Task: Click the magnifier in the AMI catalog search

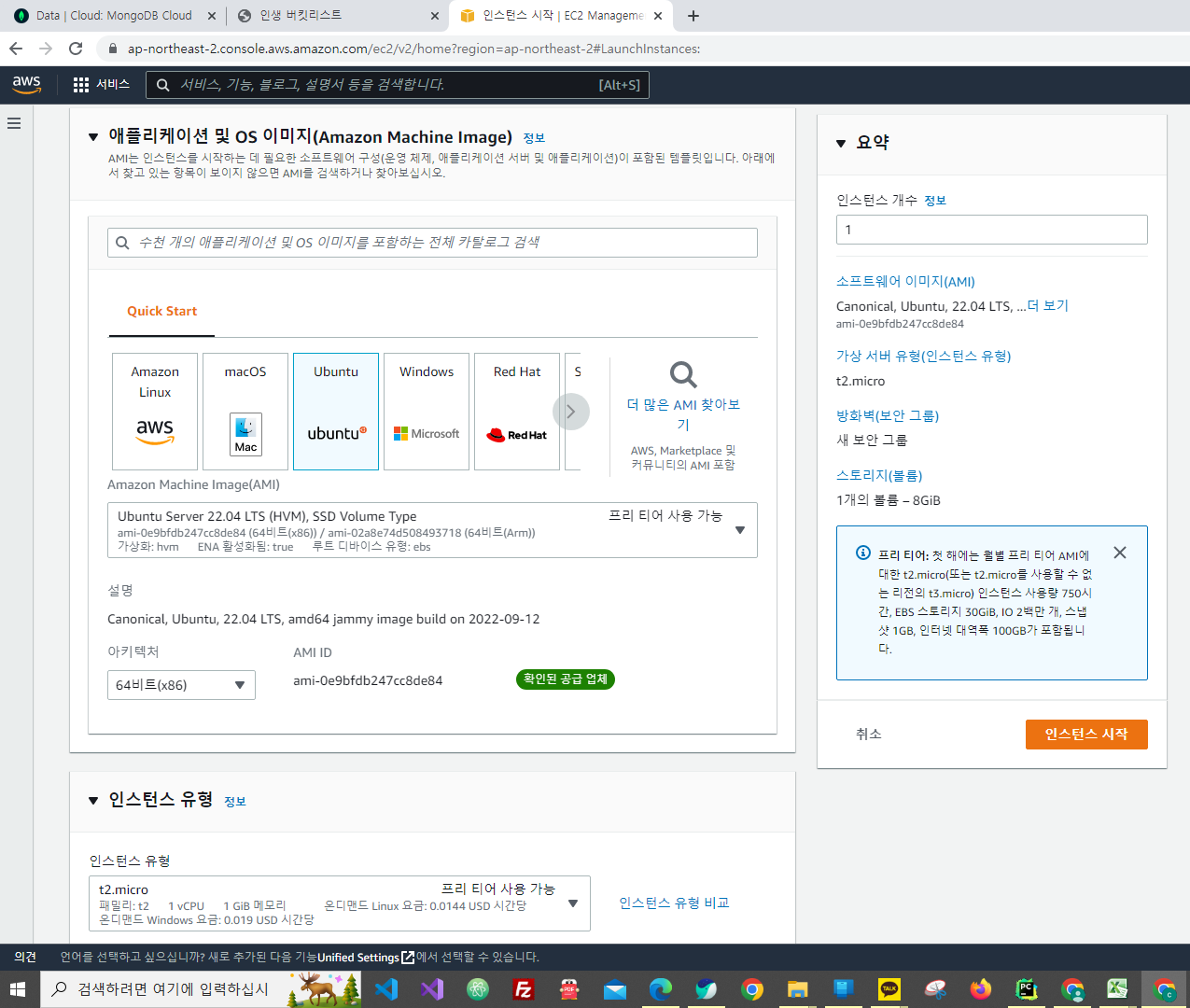Action: click(122, 243)
